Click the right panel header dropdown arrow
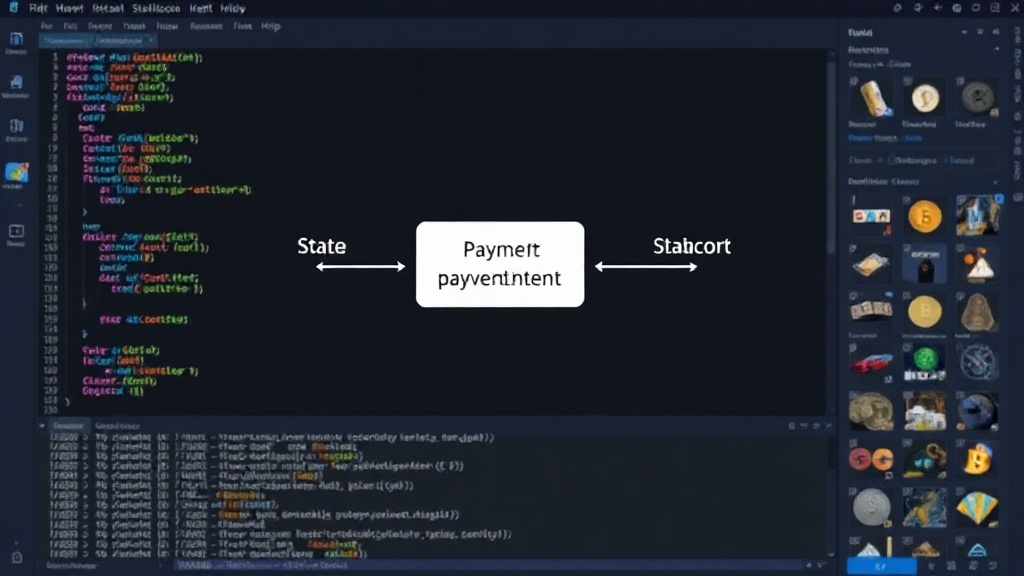The image size is (1024, 576). 964,32
